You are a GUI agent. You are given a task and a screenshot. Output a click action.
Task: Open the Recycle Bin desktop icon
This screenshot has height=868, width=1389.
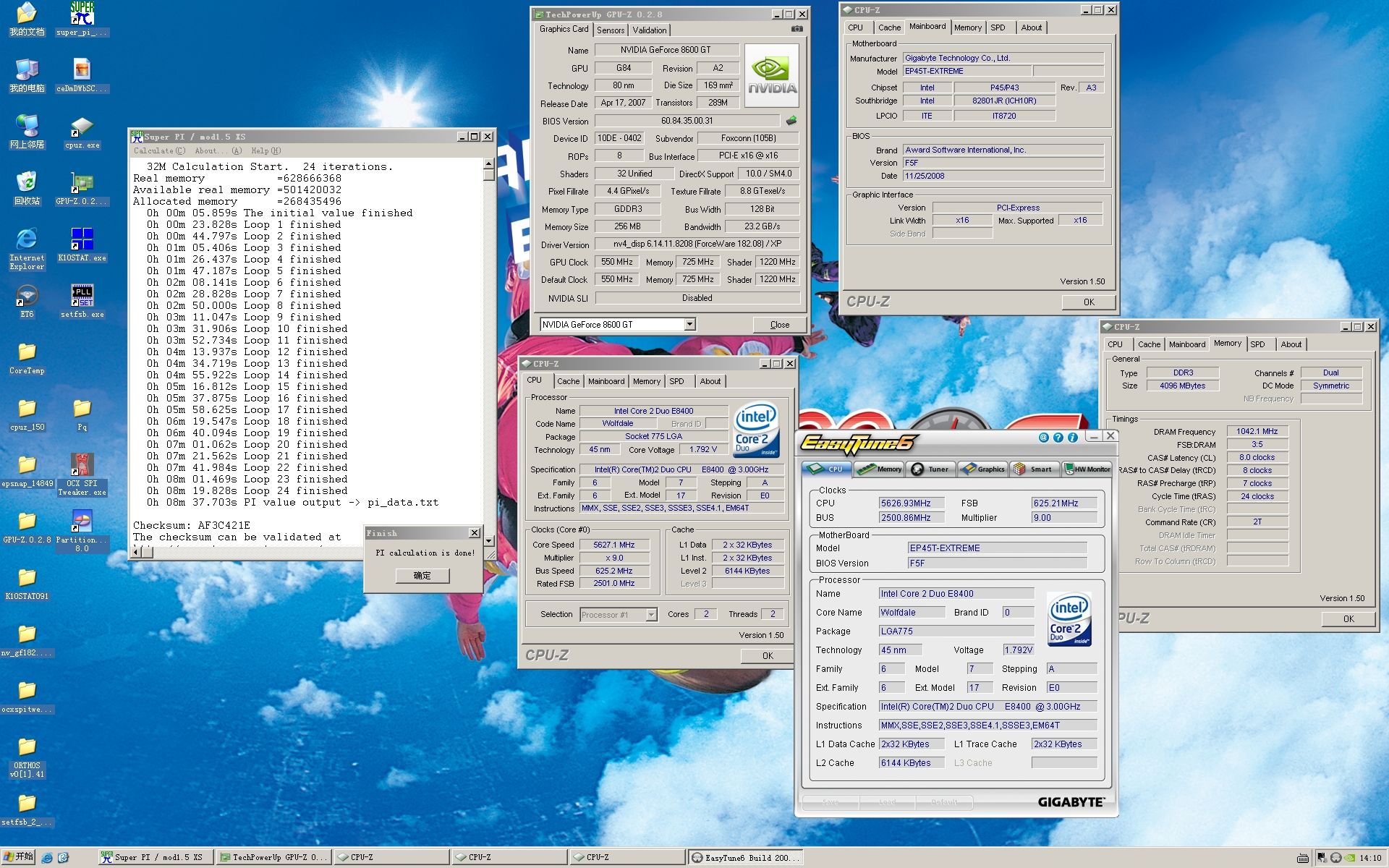(x=27, y=188)
